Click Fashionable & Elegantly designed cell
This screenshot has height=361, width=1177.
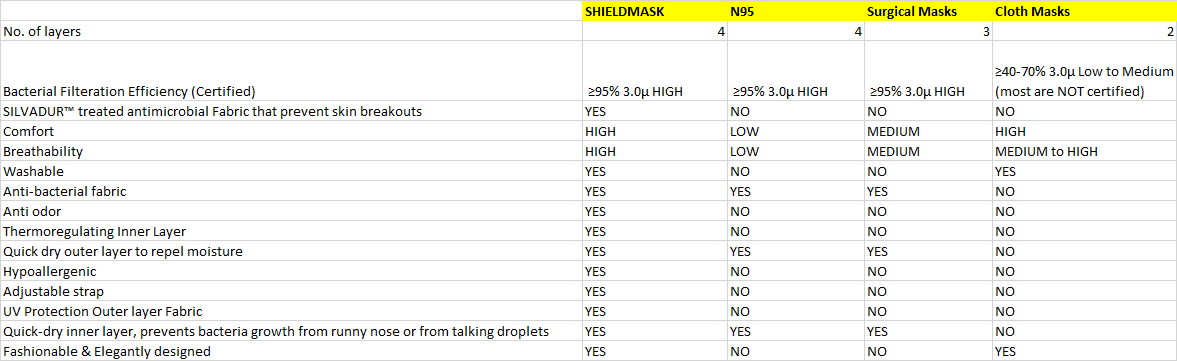292,350
